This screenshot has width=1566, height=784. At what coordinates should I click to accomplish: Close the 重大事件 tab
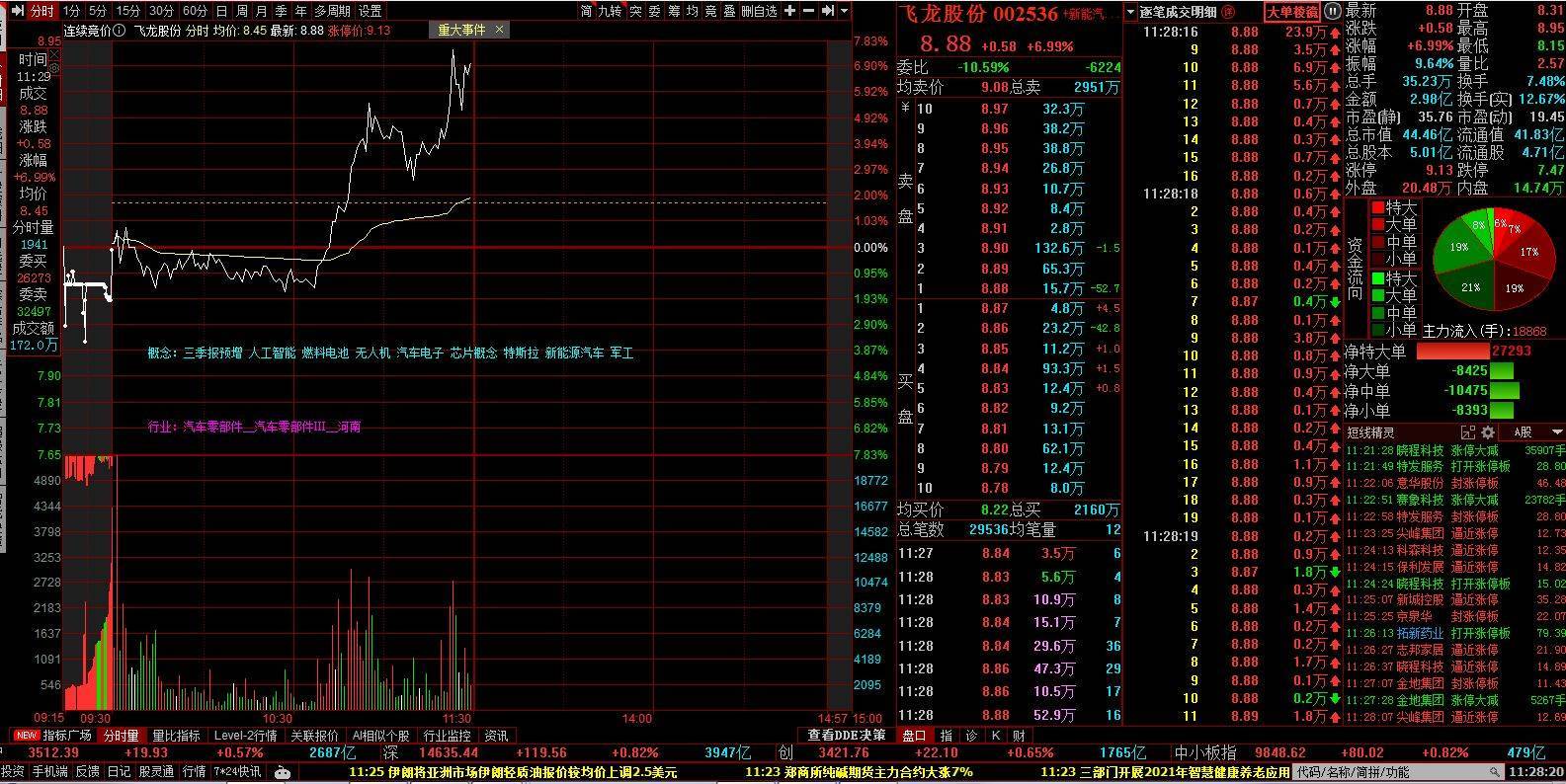[500, 30]
